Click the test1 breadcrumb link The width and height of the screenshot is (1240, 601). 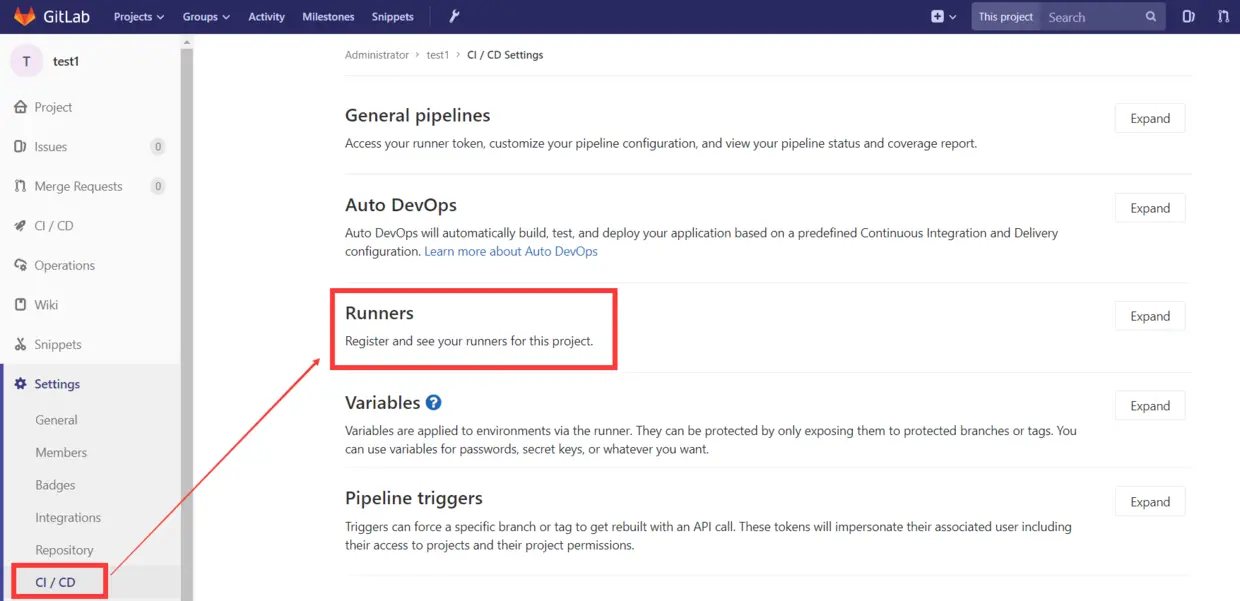(438, 55)
